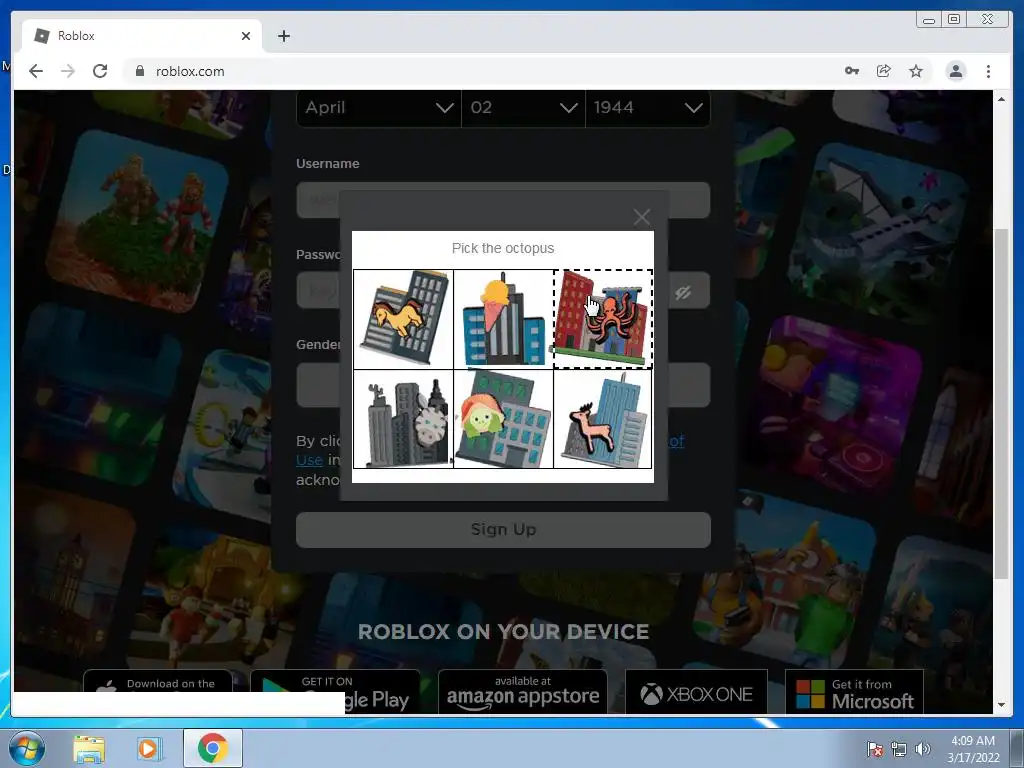Open the Amazon Appstore badge

[522, 692]
